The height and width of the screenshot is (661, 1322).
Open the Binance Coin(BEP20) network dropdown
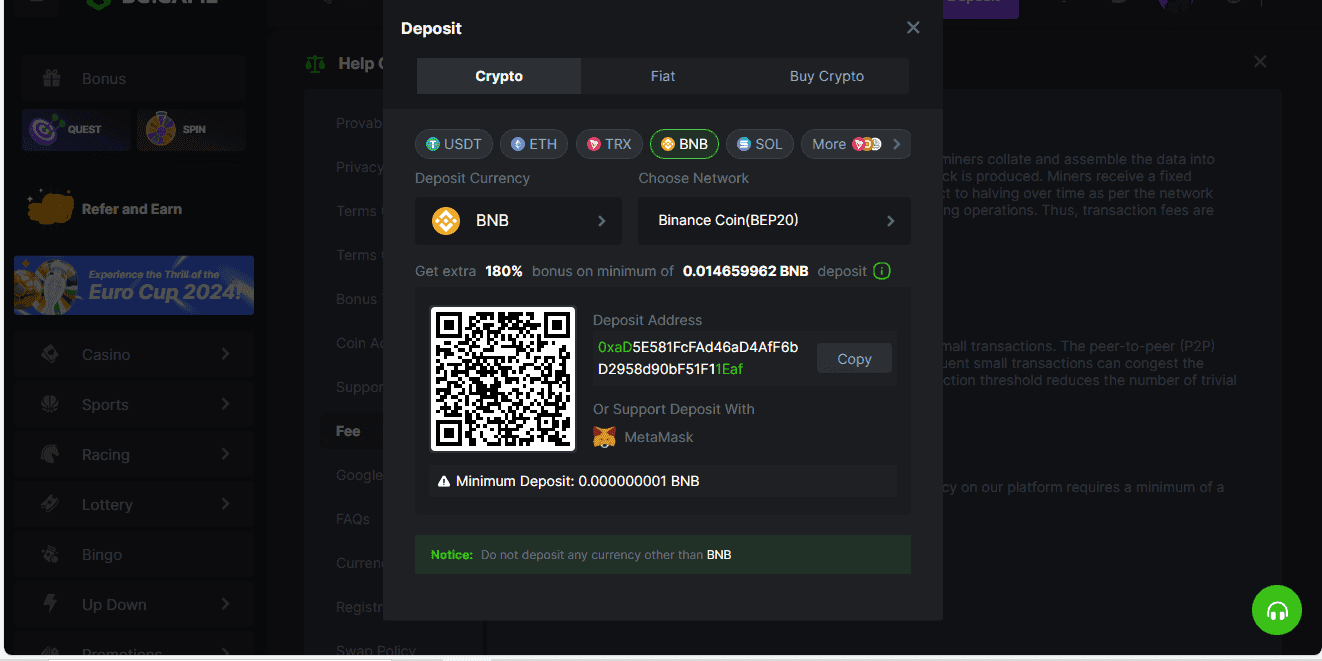click(774, 221)
